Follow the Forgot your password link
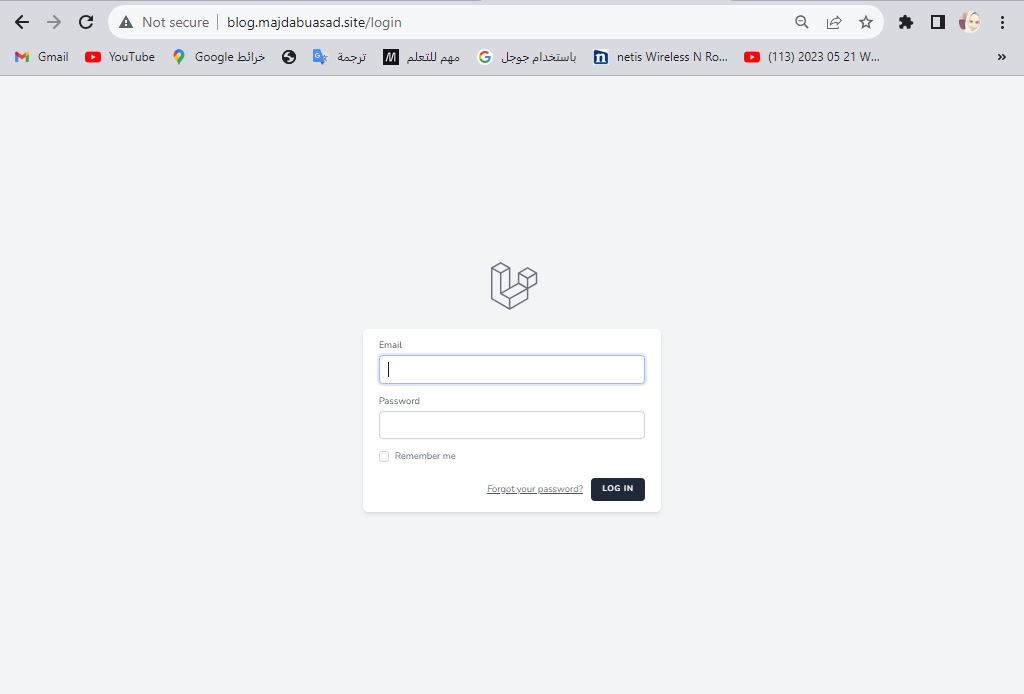Image resolution: width=1024 pixels, height=694 pixels. point(535,489)
